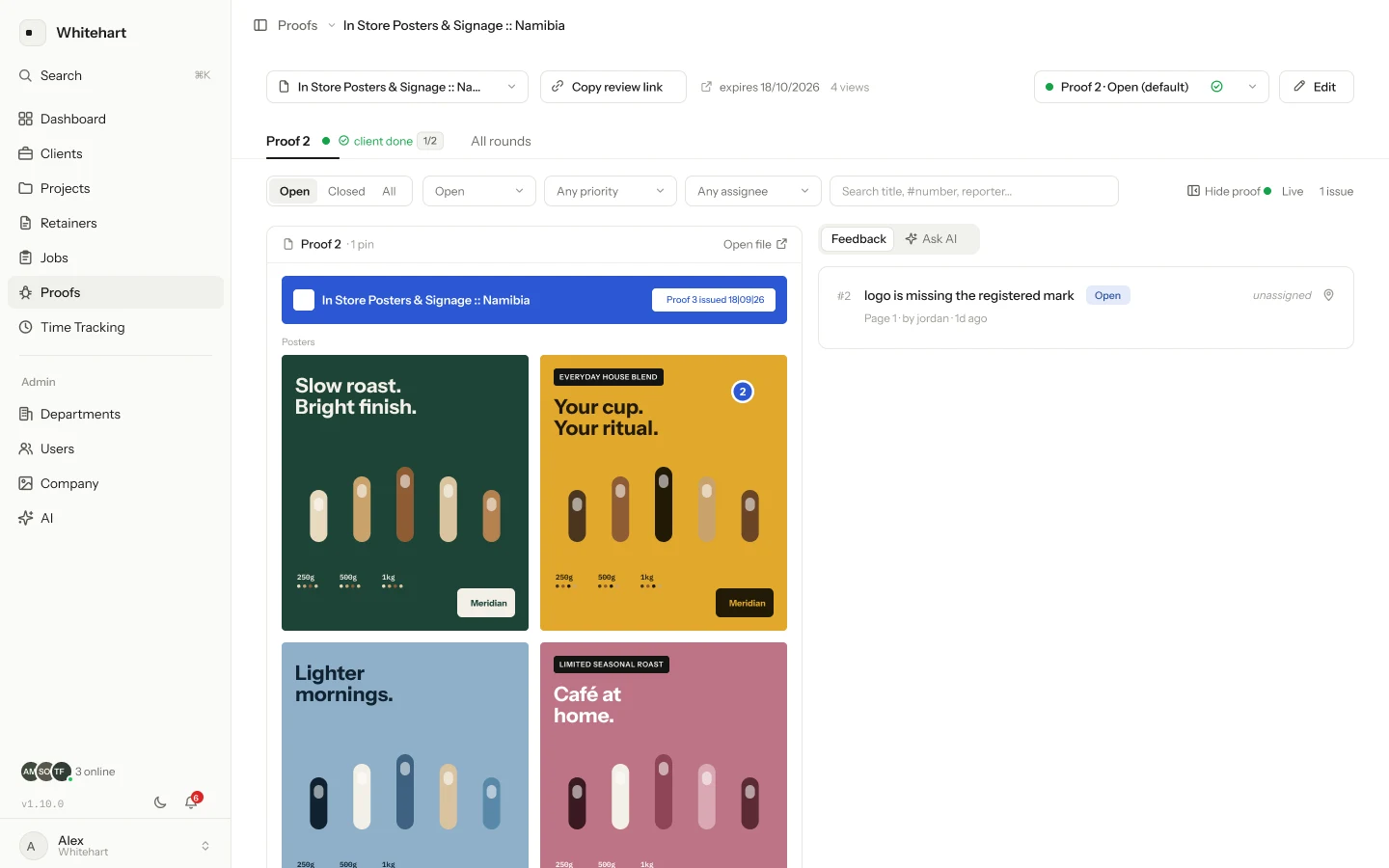Click the AM online user avatar
Viewport: 1389px width, 868px height.
point(30,772)
